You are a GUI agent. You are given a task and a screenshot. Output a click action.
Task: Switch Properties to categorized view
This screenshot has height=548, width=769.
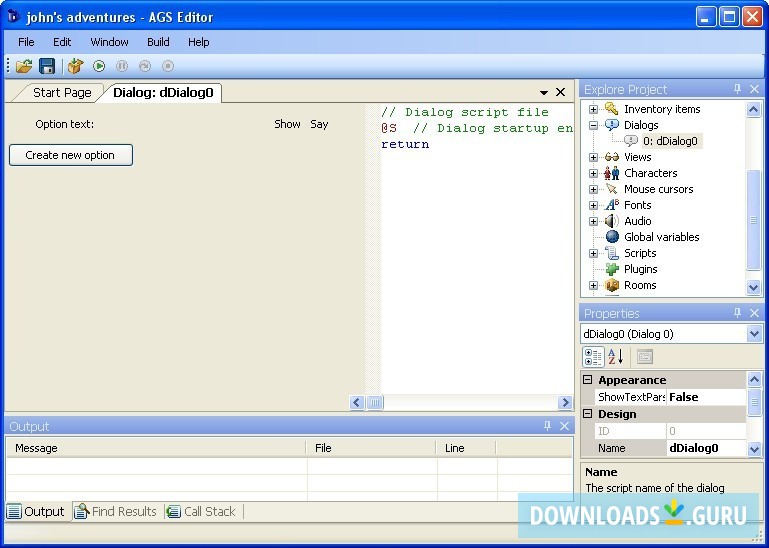[593, 357]
